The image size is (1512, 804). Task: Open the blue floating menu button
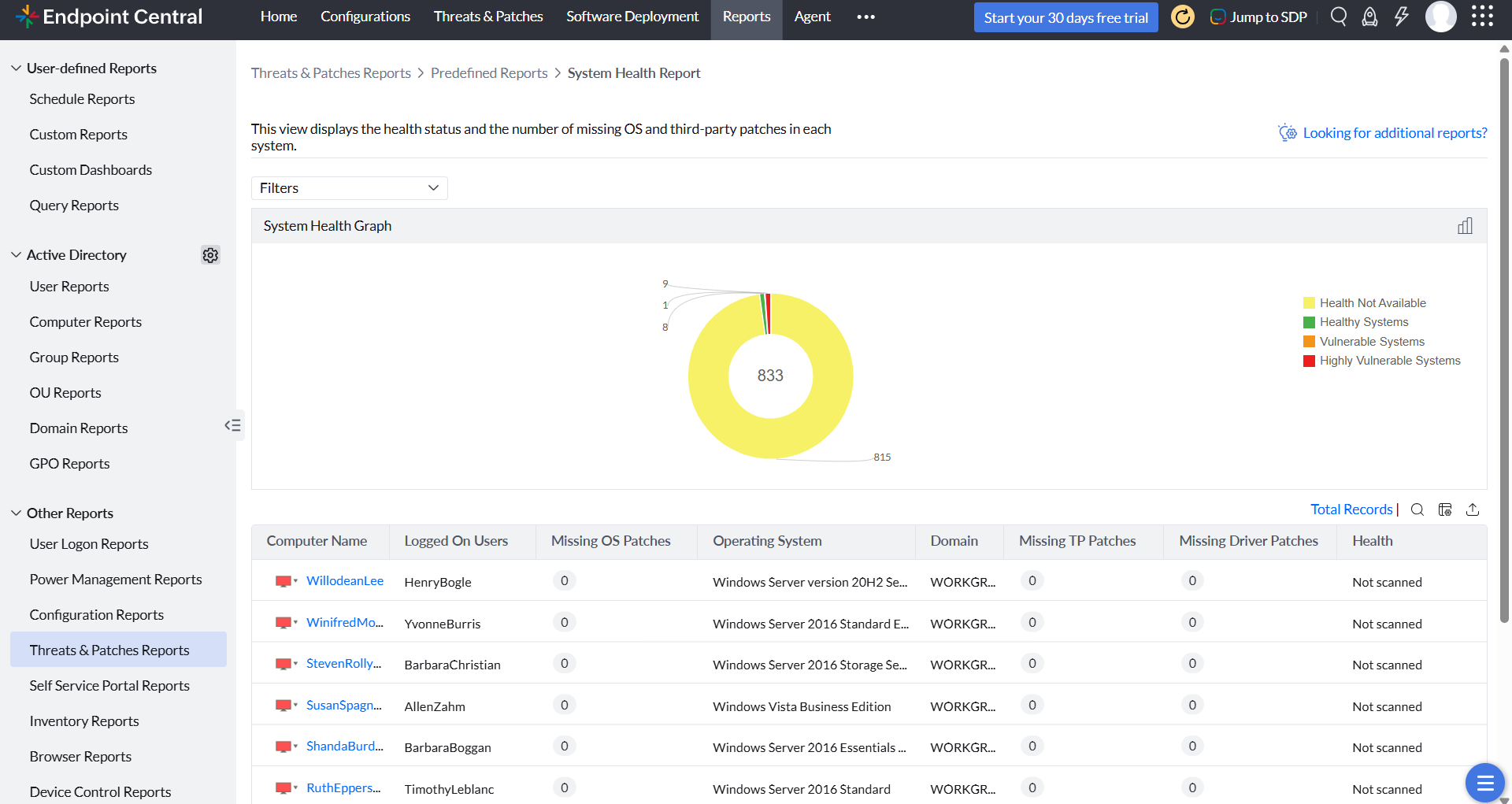point(1485,783)
